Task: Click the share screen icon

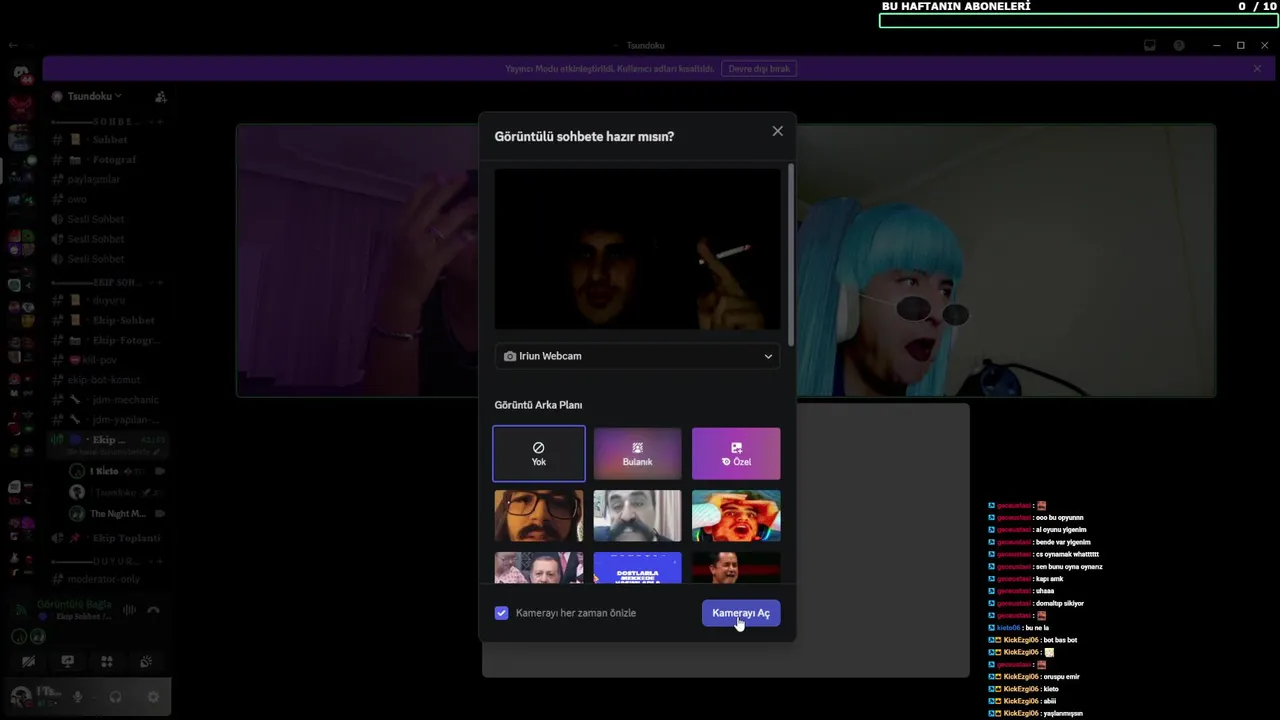Action: coord(68,661)
